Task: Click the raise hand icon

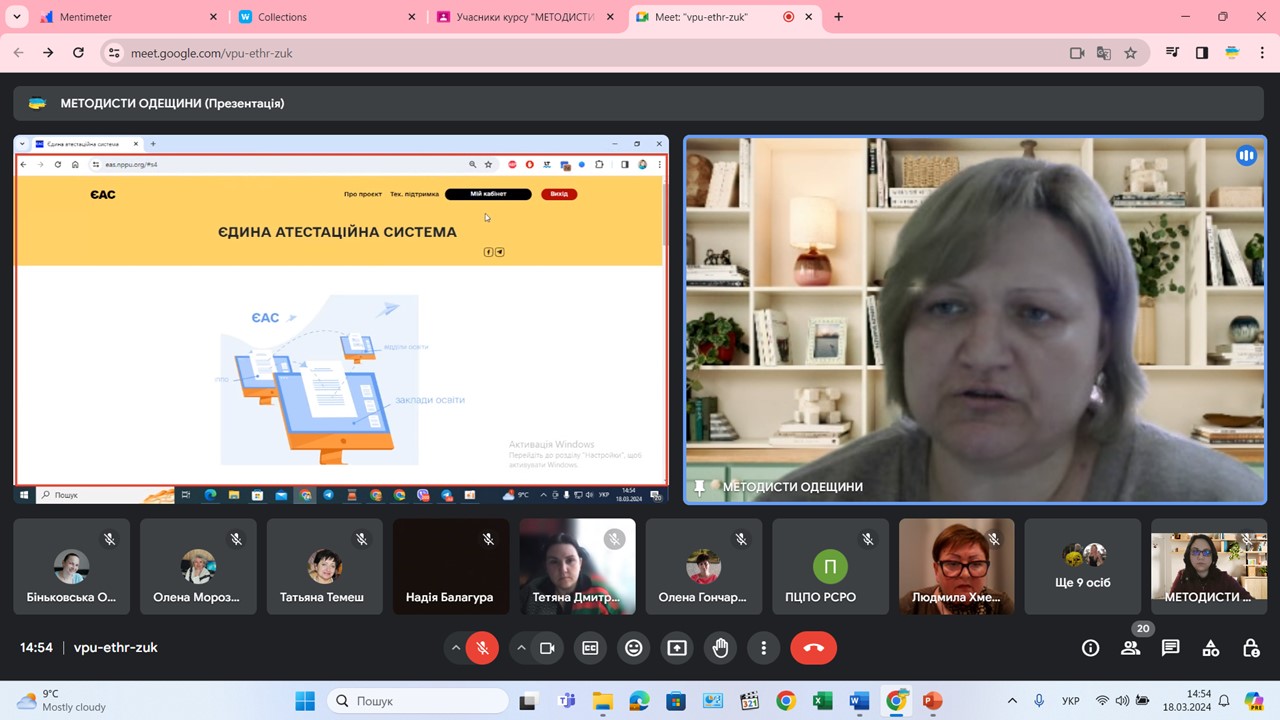Action: pyautogui.click(x=720, y=648)
